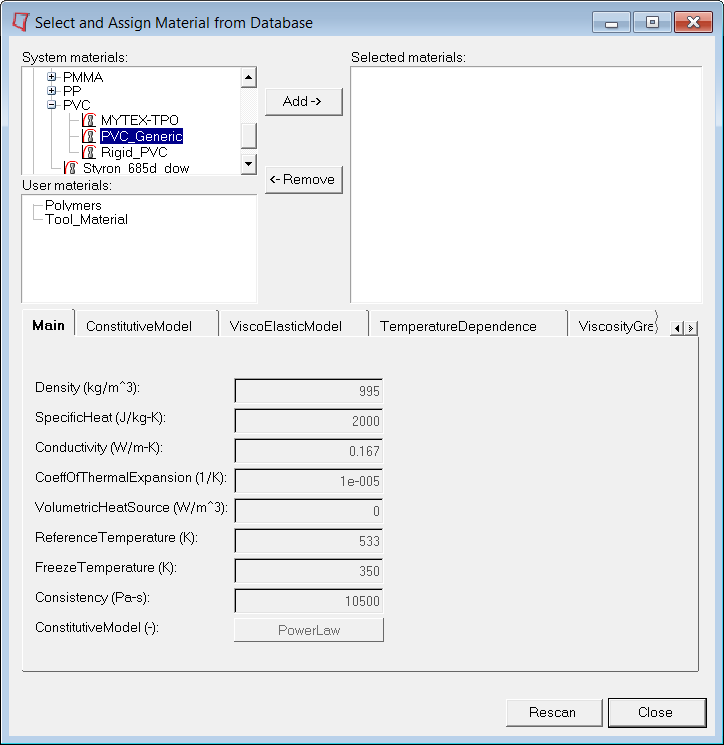
Task: Select Polymers under User materials
Action: tap(73, 205)
